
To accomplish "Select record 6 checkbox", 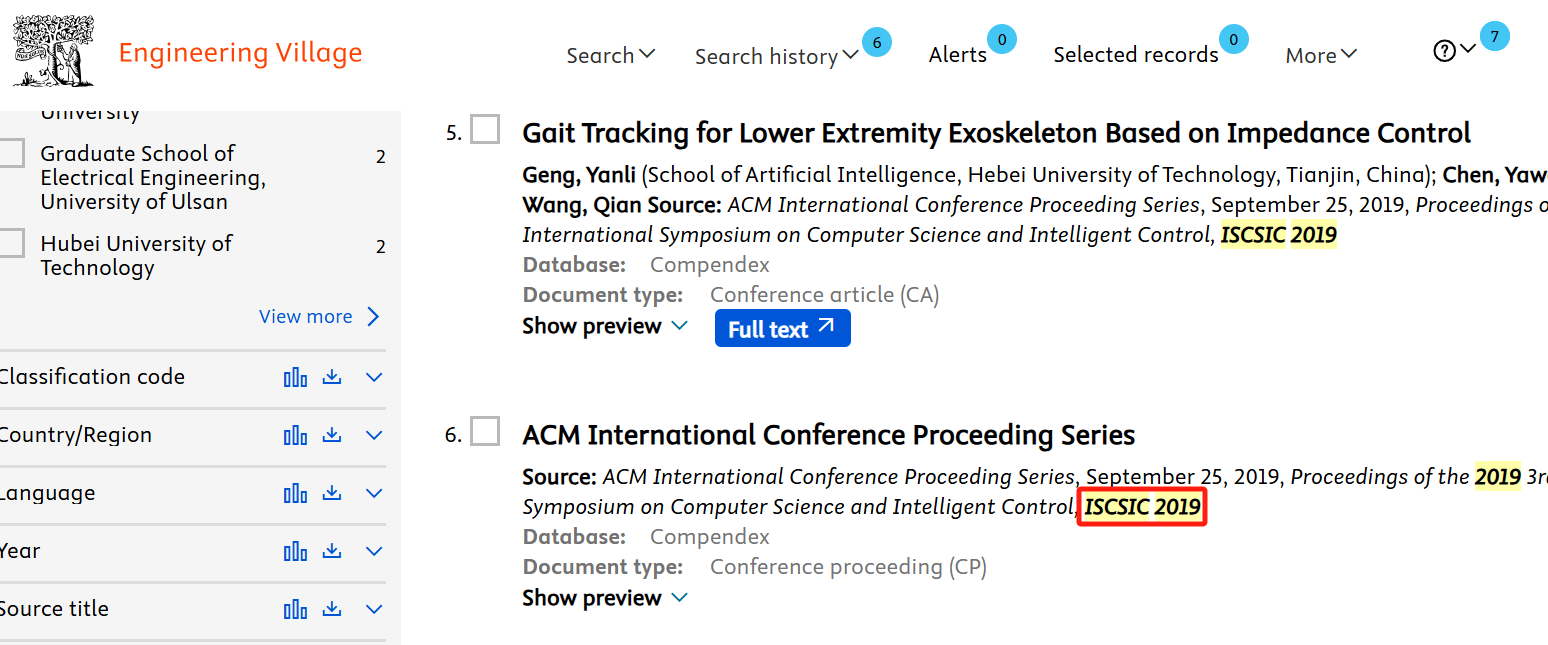I will 485,432.
